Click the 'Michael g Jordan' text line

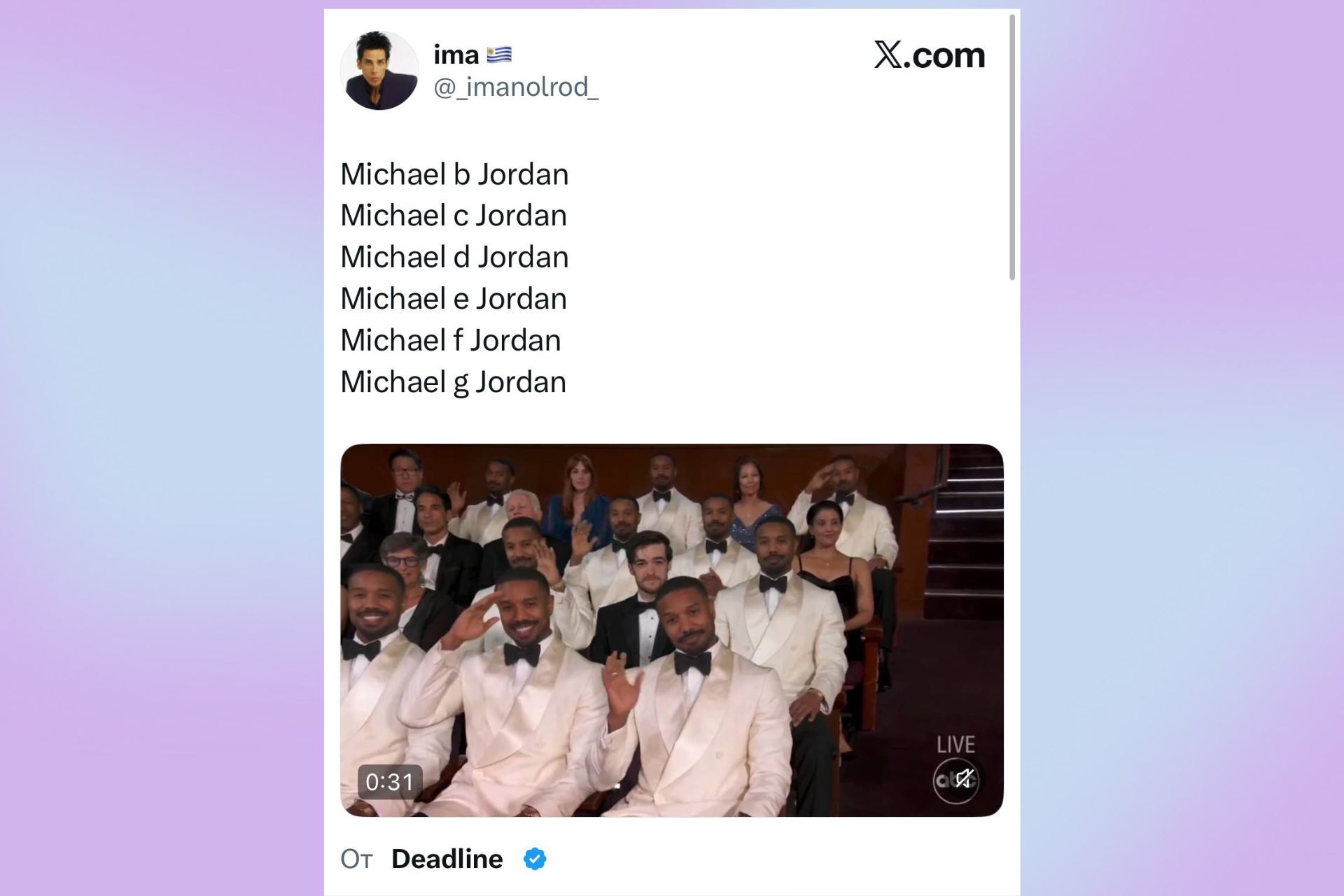click(453, 382)
